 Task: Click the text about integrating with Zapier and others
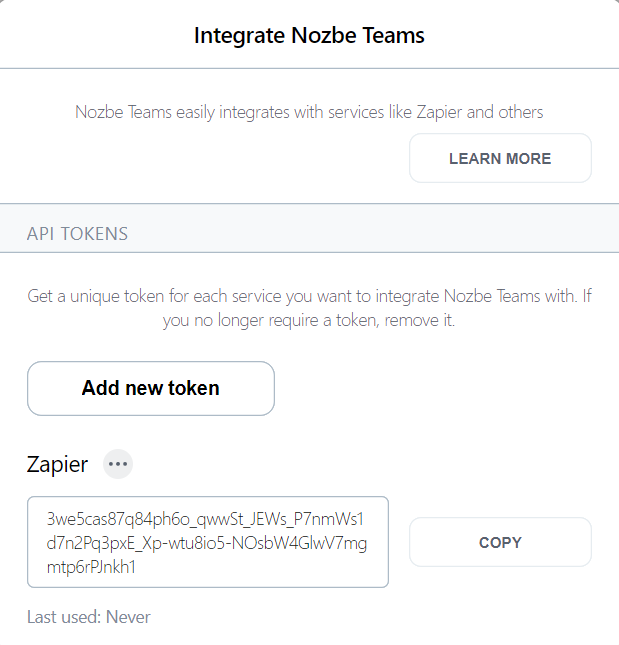point(309,112)
